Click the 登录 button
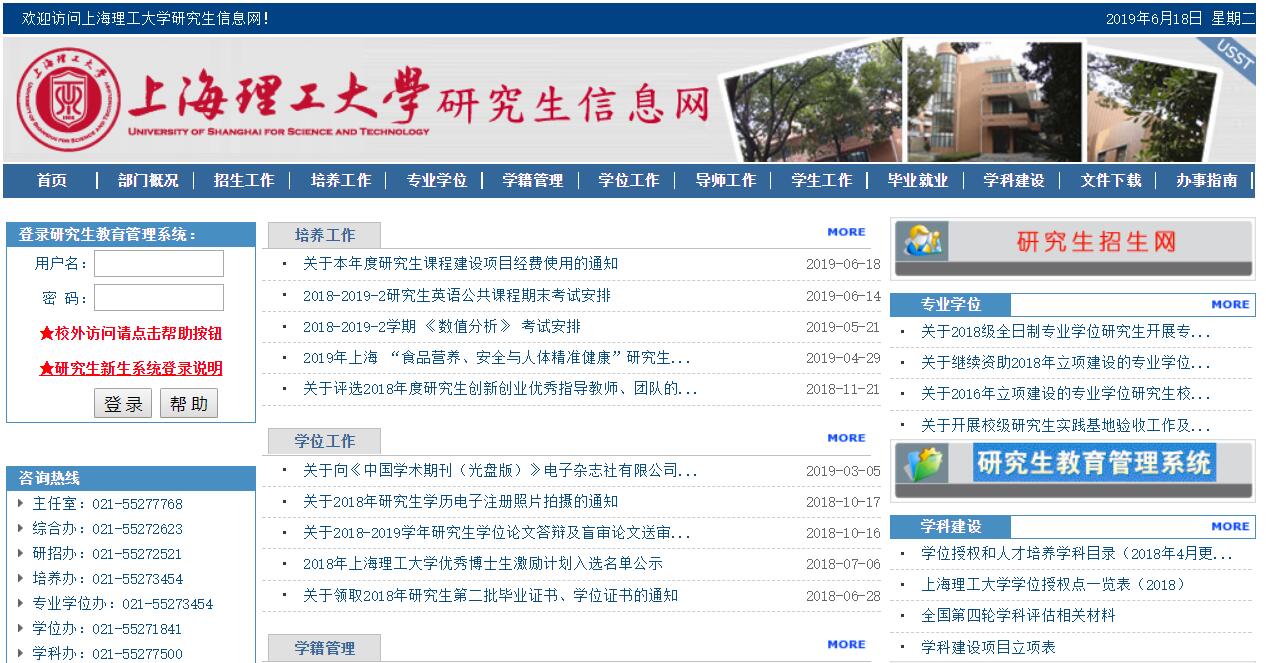The width and height of the screenshot is (1266, 663). (124, 404)
